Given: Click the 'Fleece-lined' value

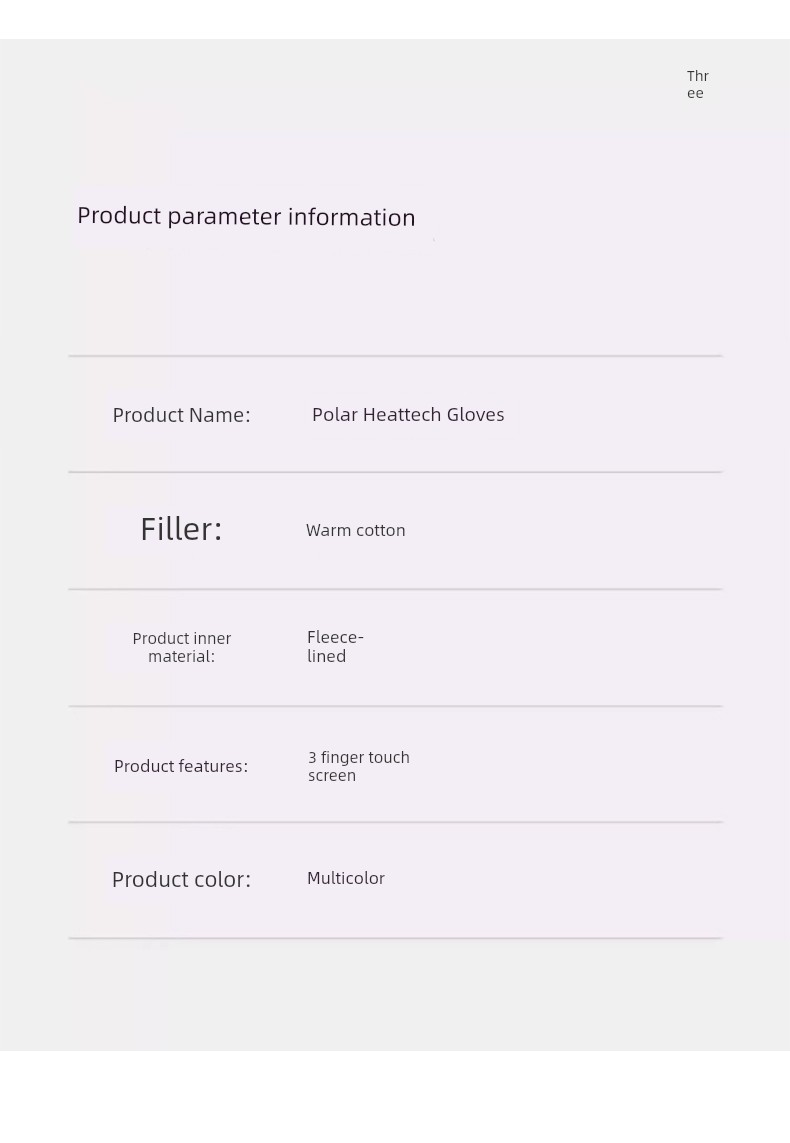Looking at the screenshot, I should [335, 647].
